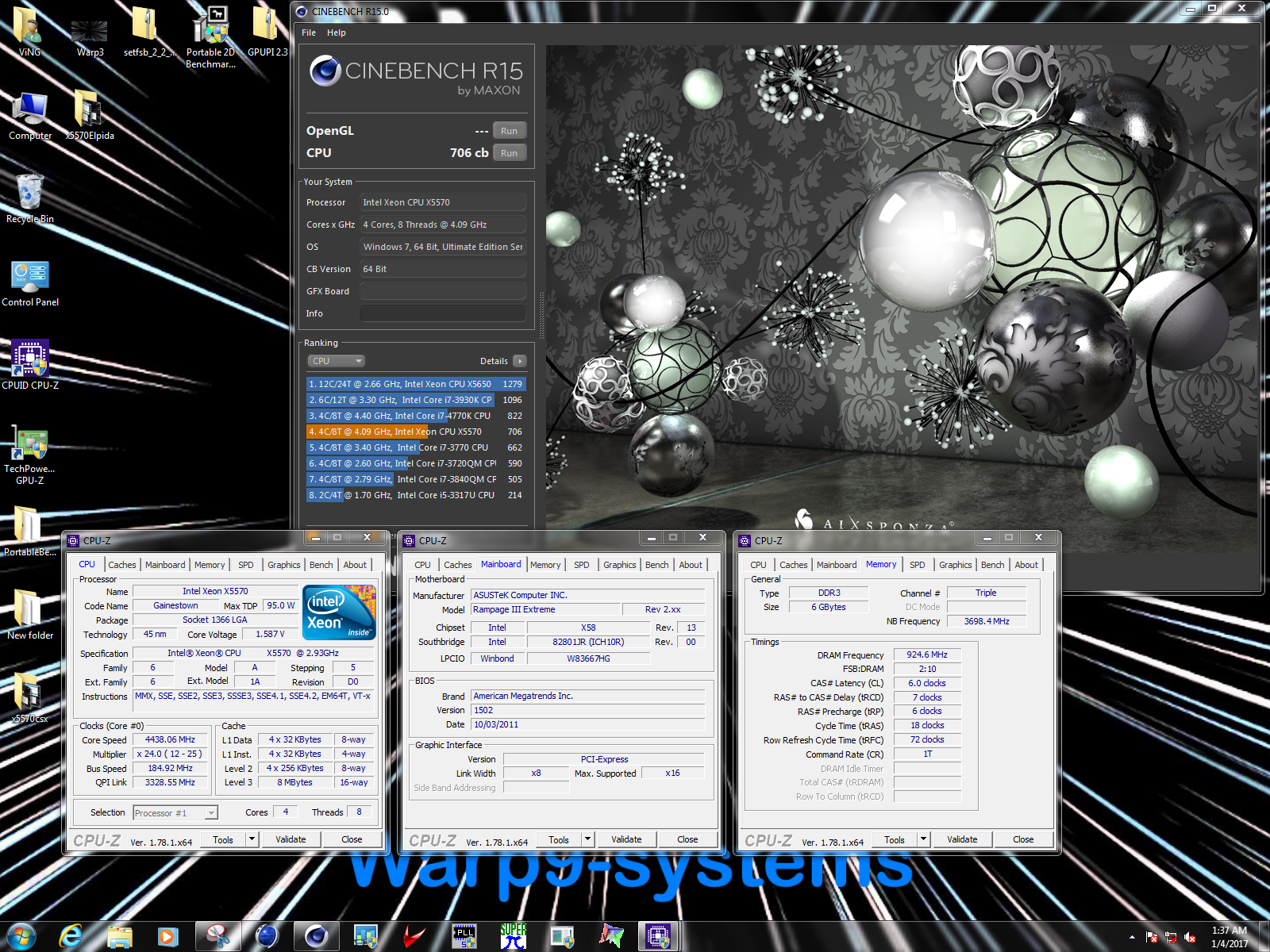Click the volume icon in the system tray
Viewport: 1270px width, 952px height.
1189,937
